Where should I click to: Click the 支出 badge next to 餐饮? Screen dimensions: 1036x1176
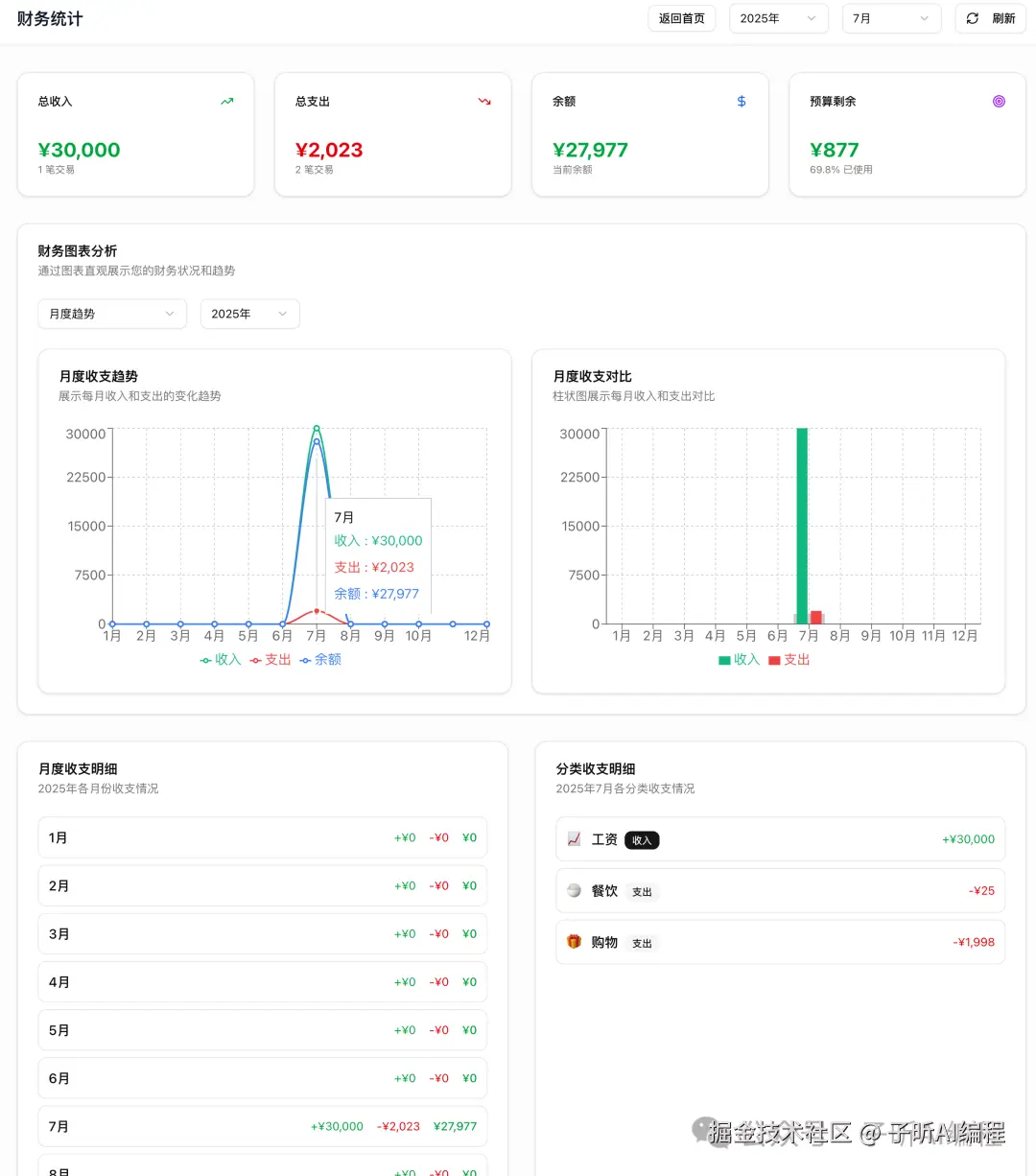(642, 892)
